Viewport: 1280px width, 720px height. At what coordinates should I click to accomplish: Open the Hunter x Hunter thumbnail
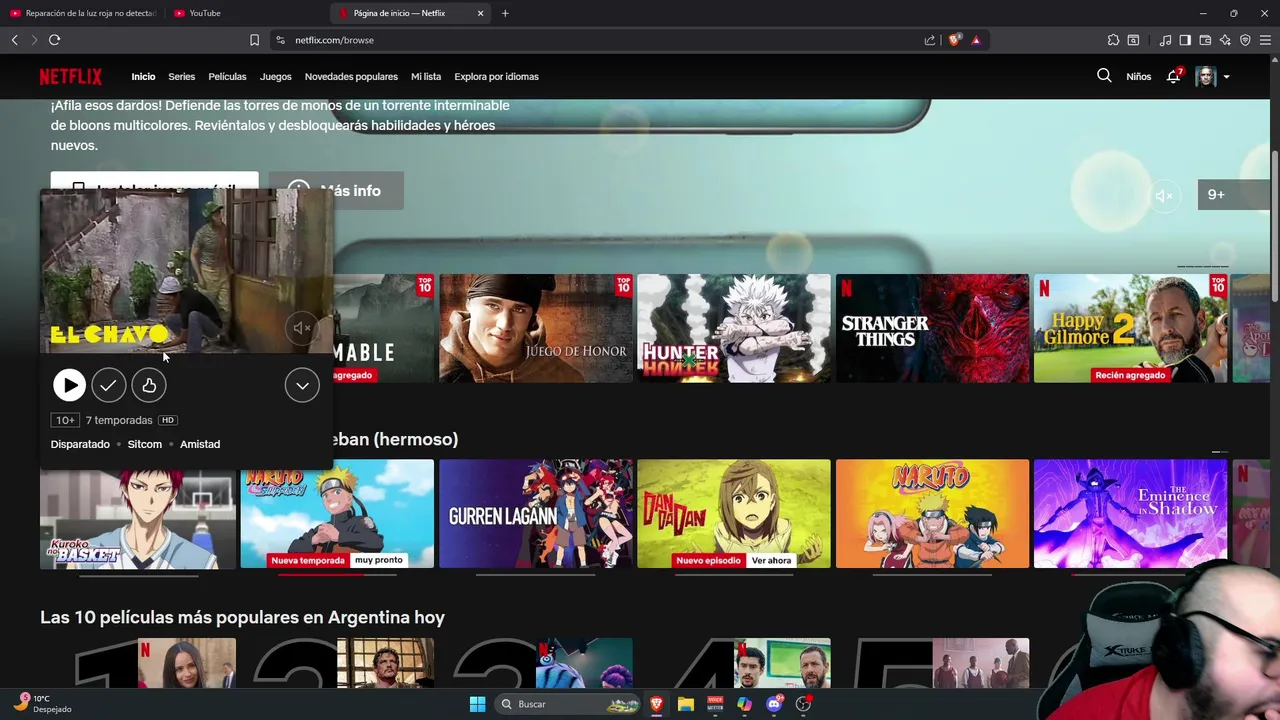coord(734,328)
